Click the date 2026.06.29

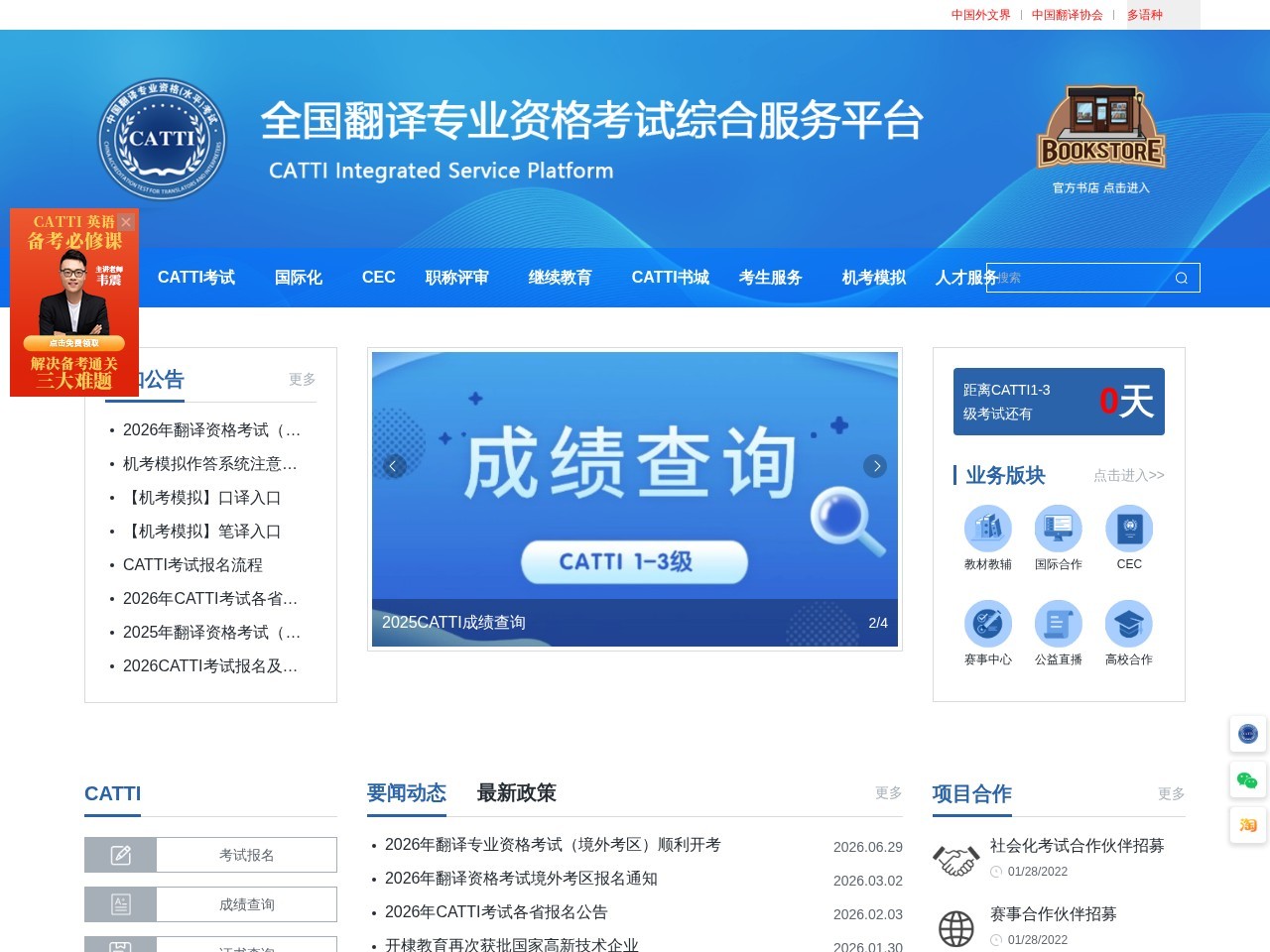868,847
